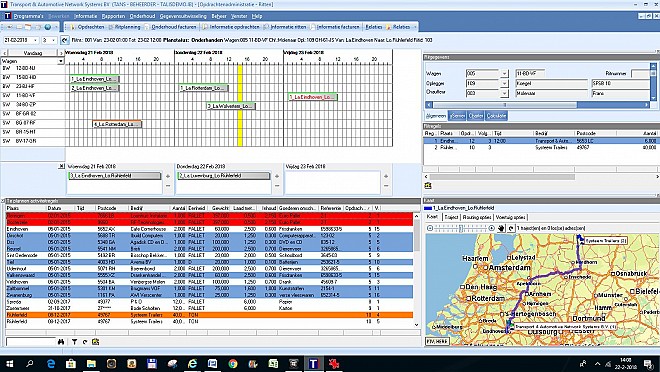Switch to the Voertuig opties tab
Screen dimensions: 660x372
coord(510,217)
